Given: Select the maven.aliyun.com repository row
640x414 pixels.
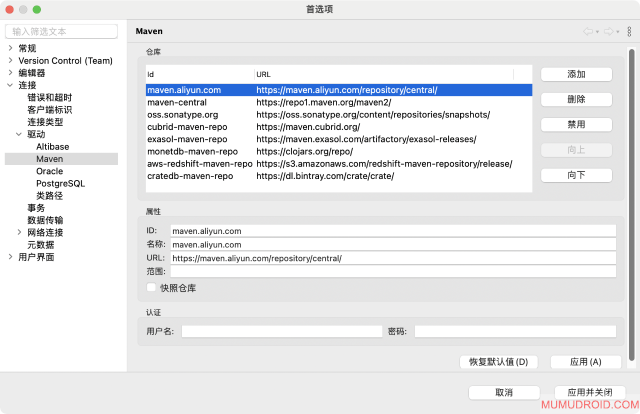Looking at the screenshot, I should pyautogui.click(x=339, y=90).
